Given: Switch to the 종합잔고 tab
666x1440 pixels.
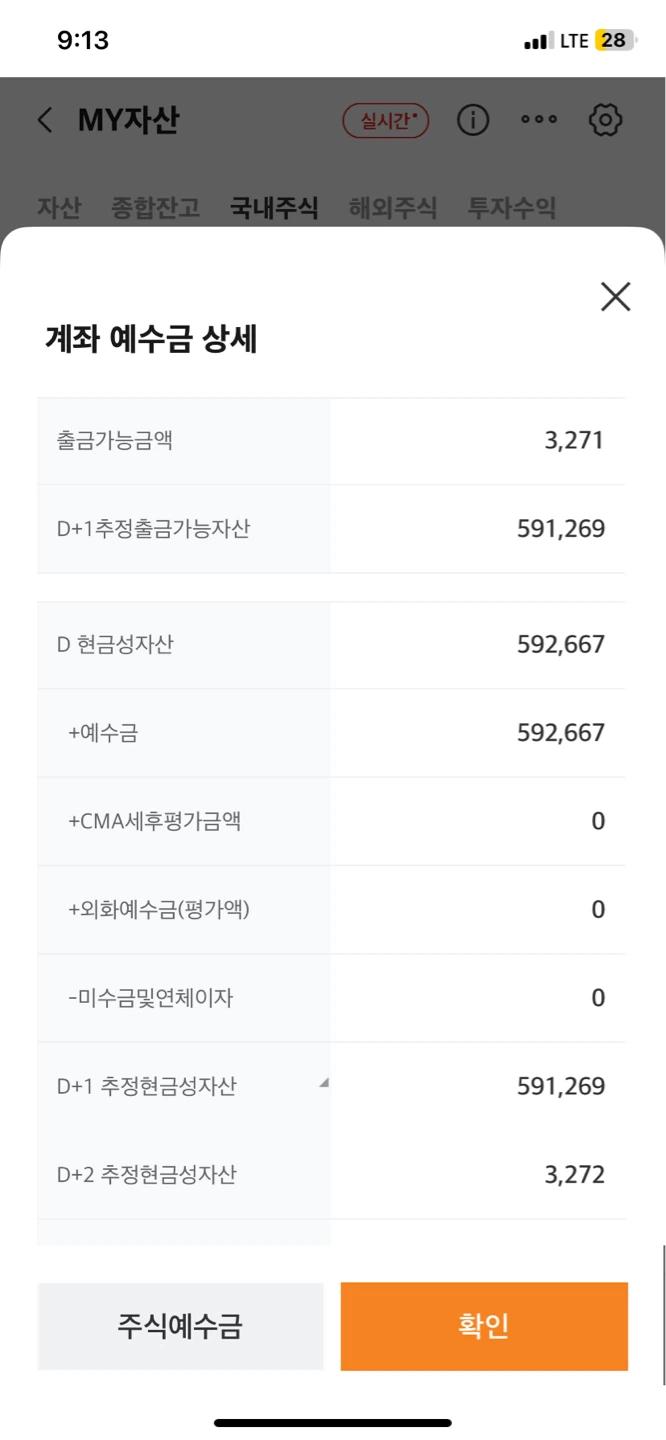Looking at the screenshot, I should coord(155,208).
